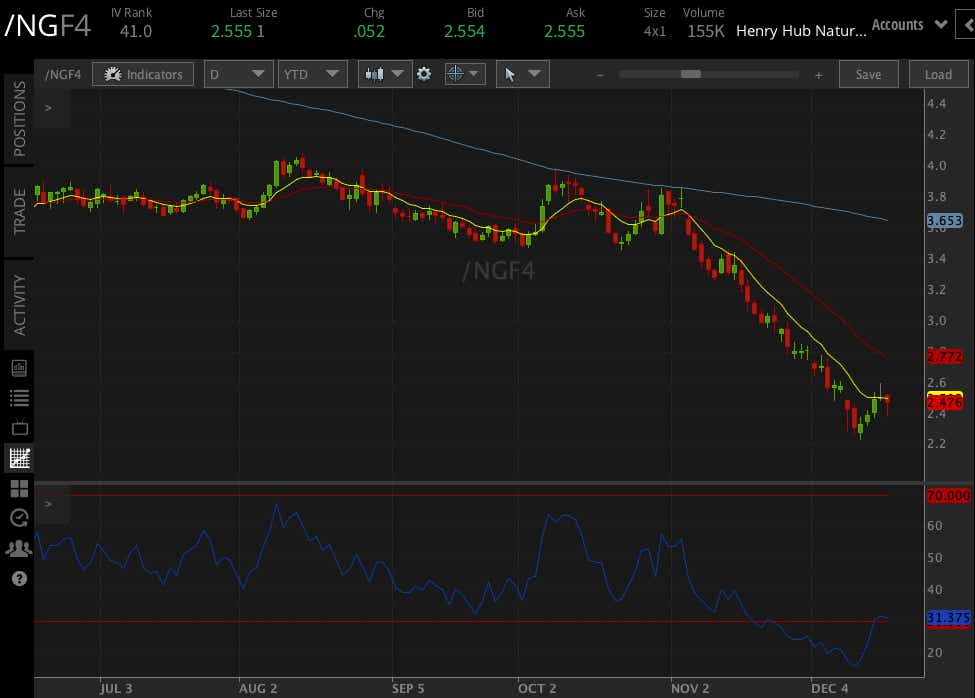Open the four-square dashboard icon
The height and width of the screenshot is (698, 975).
pyautogui.click(x=19, y=489)
